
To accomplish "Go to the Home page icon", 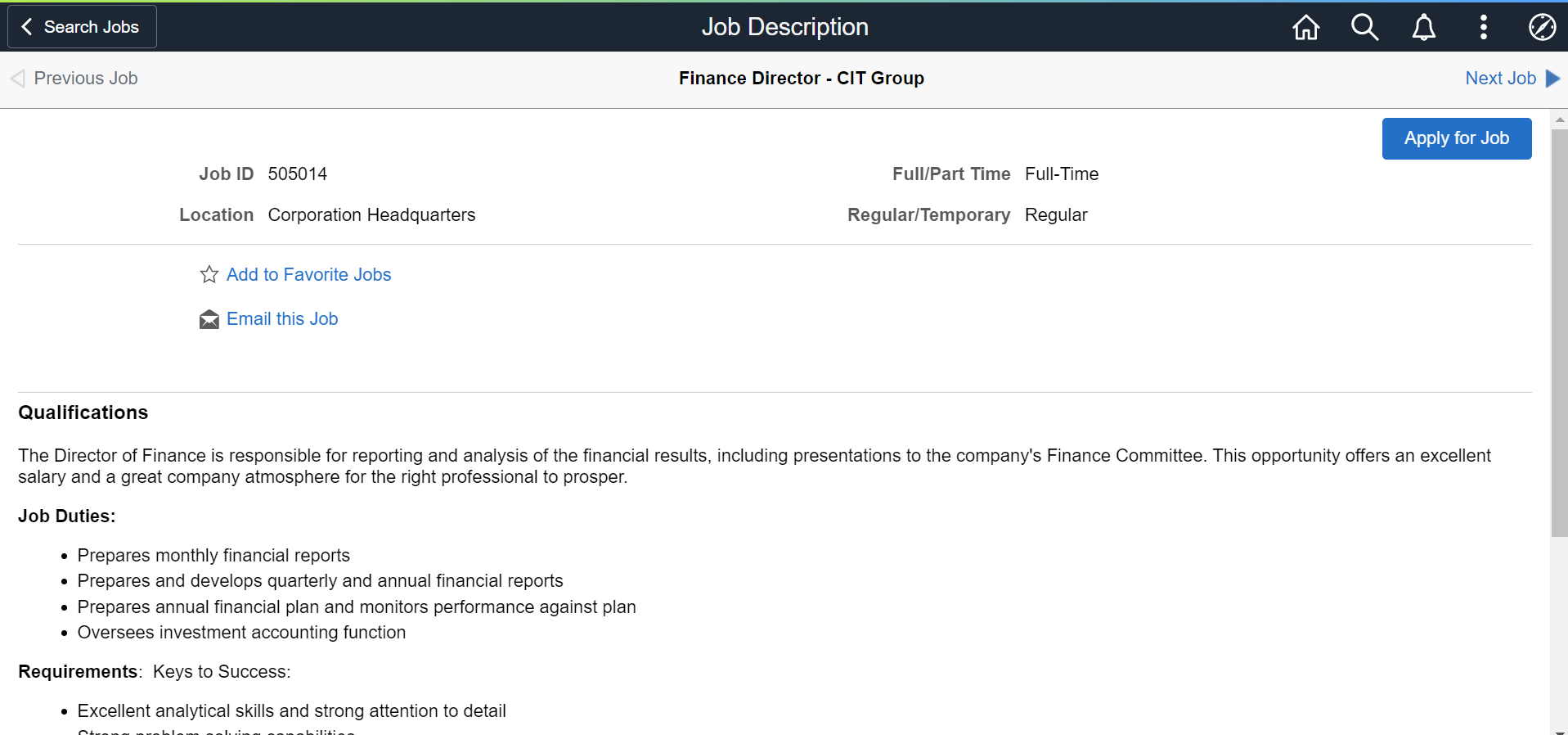I will pyautogui.click(x=1305, y=27).
